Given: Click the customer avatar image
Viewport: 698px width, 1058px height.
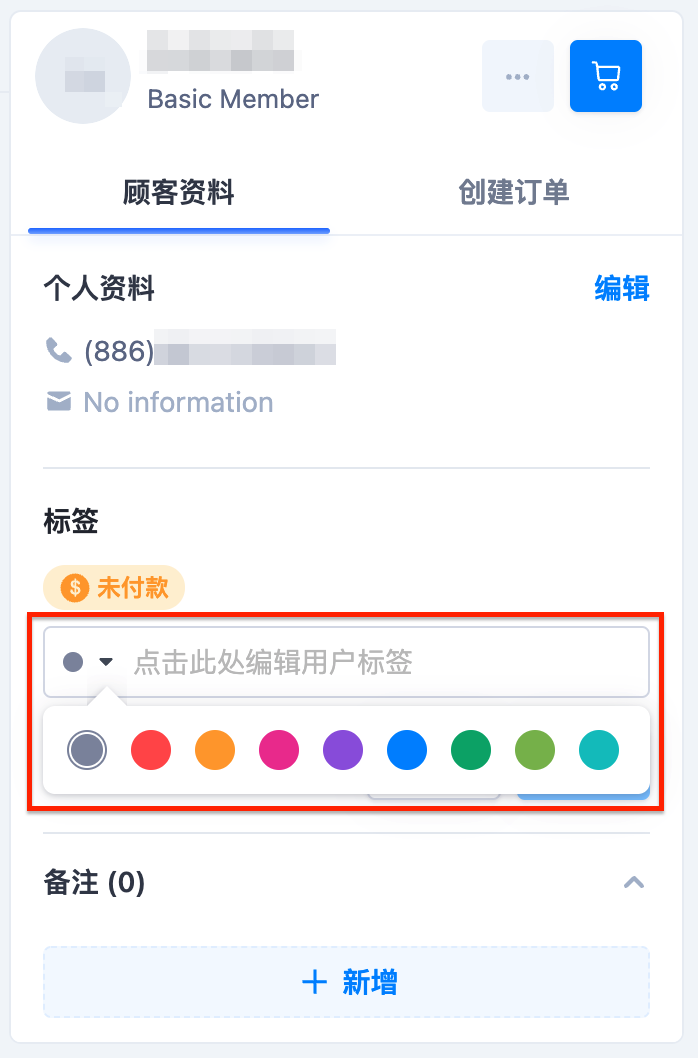Looking at the screenshot, I should (83, 76).
